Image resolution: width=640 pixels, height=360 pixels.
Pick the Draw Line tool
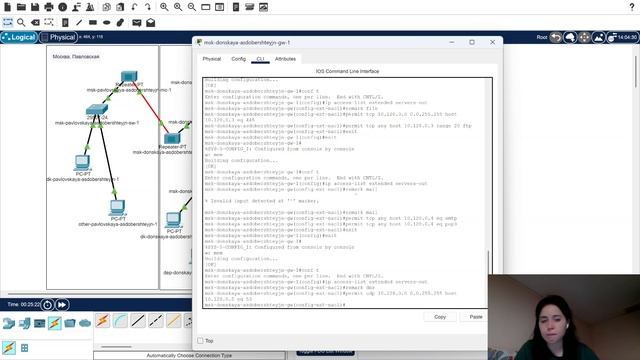(x=79, y=22)
